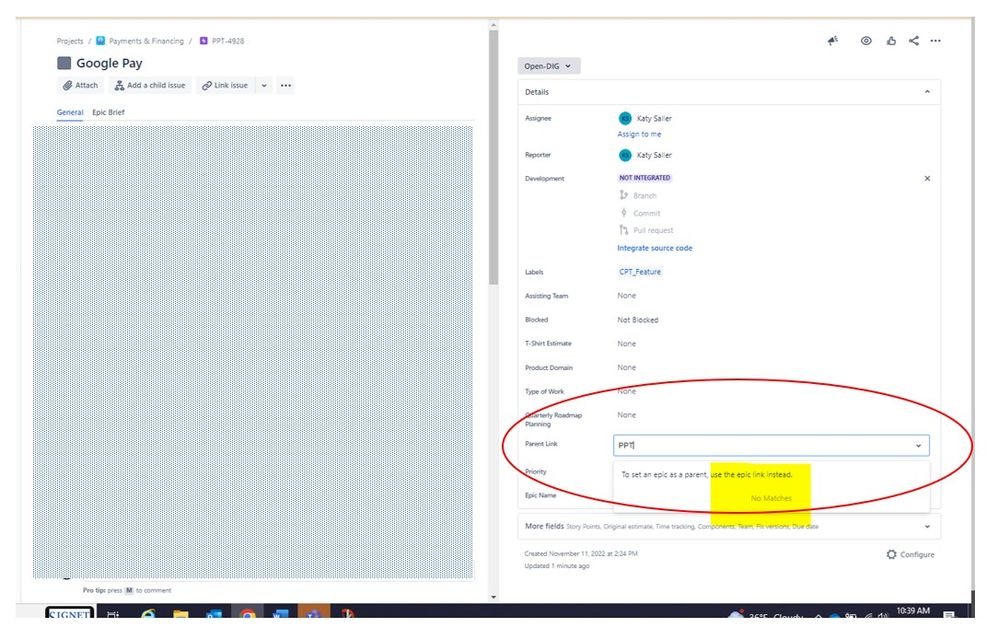Close the Development panel with the X

[927, 179]
